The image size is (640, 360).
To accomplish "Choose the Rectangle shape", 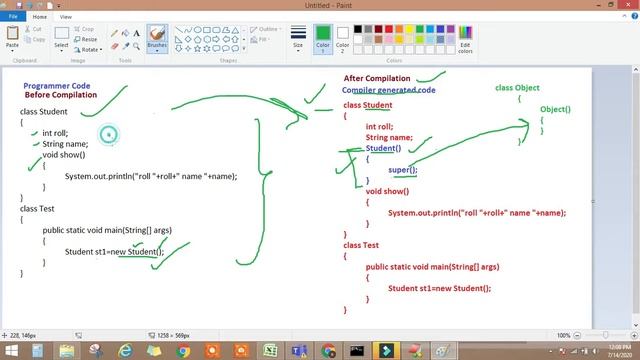I will tap(207, 30).
